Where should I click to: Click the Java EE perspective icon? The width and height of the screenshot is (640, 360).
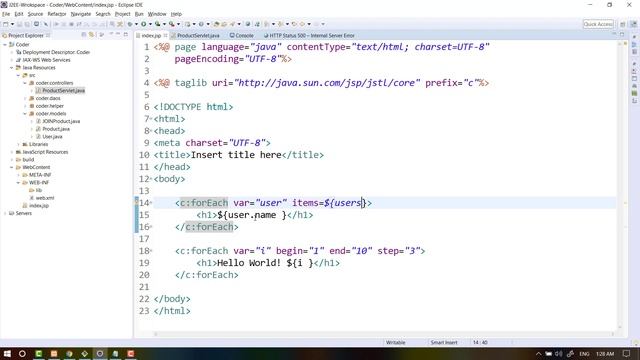[634, 24]
